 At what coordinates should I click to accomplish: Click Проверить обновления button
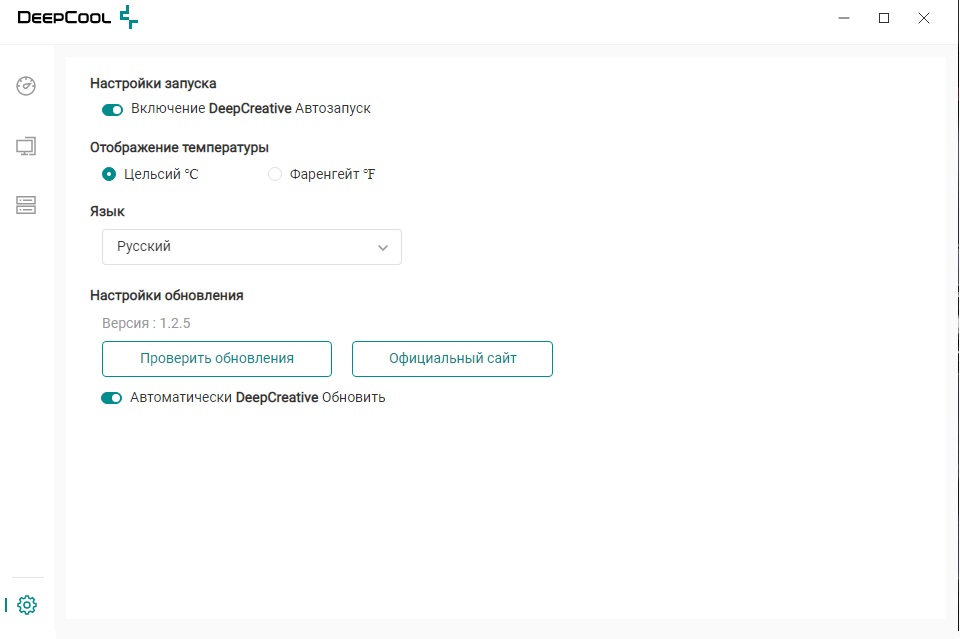click(x=217, y=359)
